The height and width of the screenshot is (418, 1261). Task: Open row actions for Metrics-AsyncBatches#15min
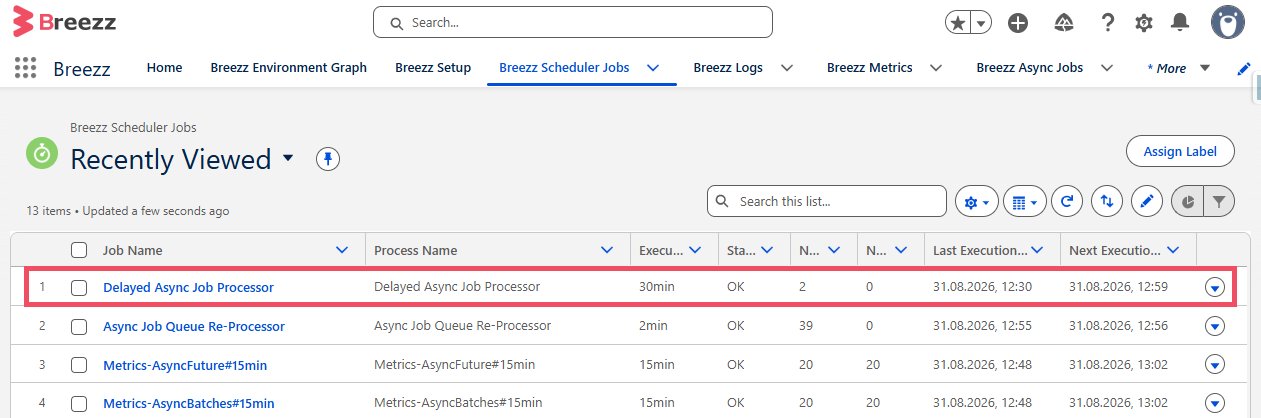point(1215,404)
